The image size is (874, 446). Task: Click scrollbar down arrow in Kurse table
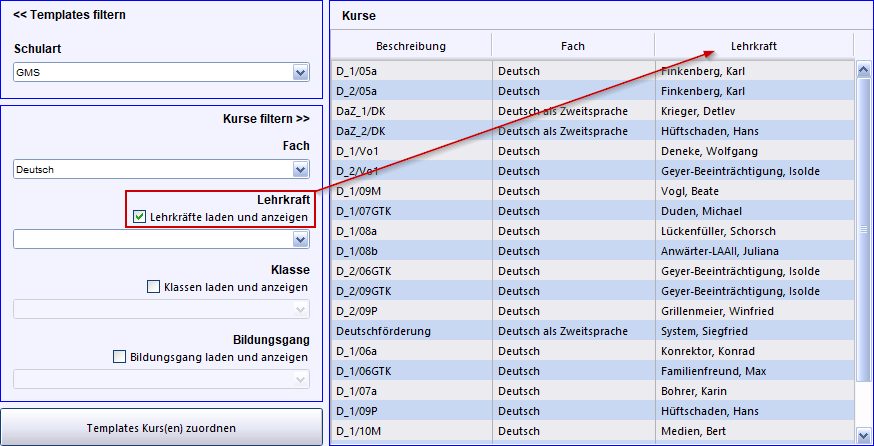pyautogui.click(x=863, y=435)
